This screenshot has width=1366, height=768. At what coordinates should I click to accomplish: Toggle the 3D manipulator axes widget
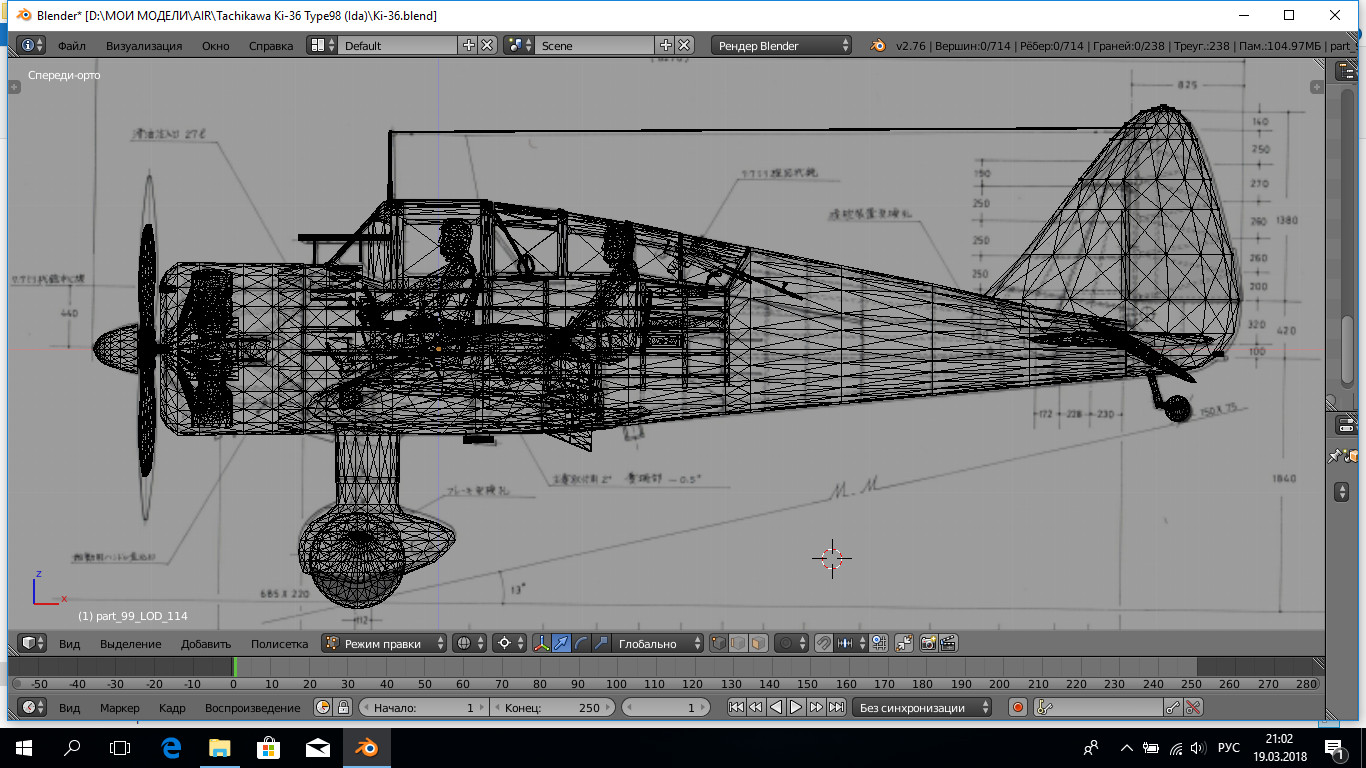[541, 644]
